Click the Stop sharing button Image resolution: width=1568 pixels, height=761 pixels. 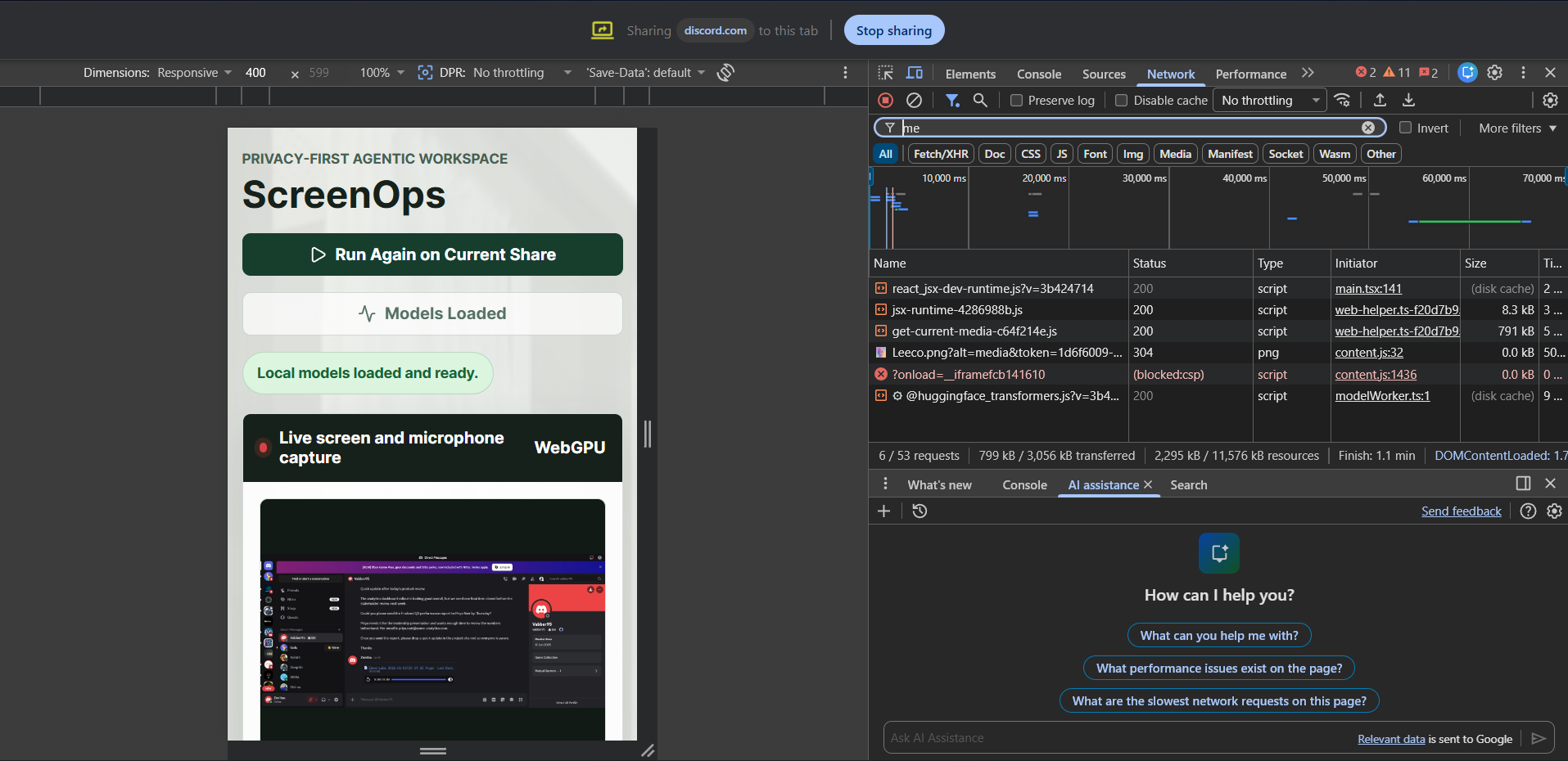click(x=894, y=30)
